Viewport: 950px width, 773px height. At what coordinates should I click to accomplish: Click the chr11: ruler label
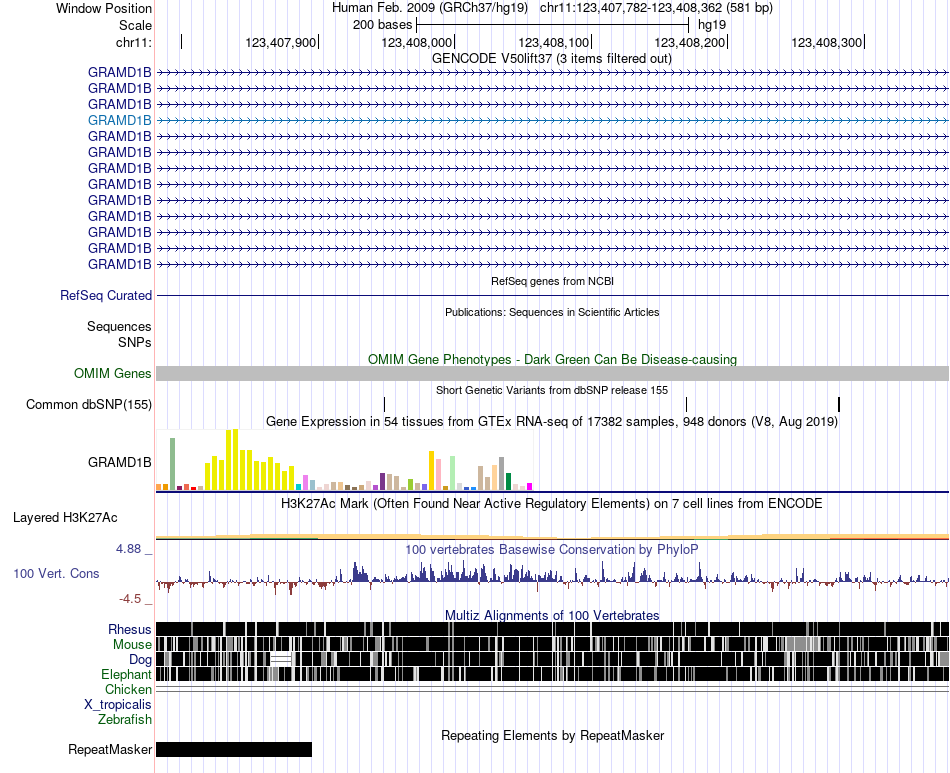(134, 42)
